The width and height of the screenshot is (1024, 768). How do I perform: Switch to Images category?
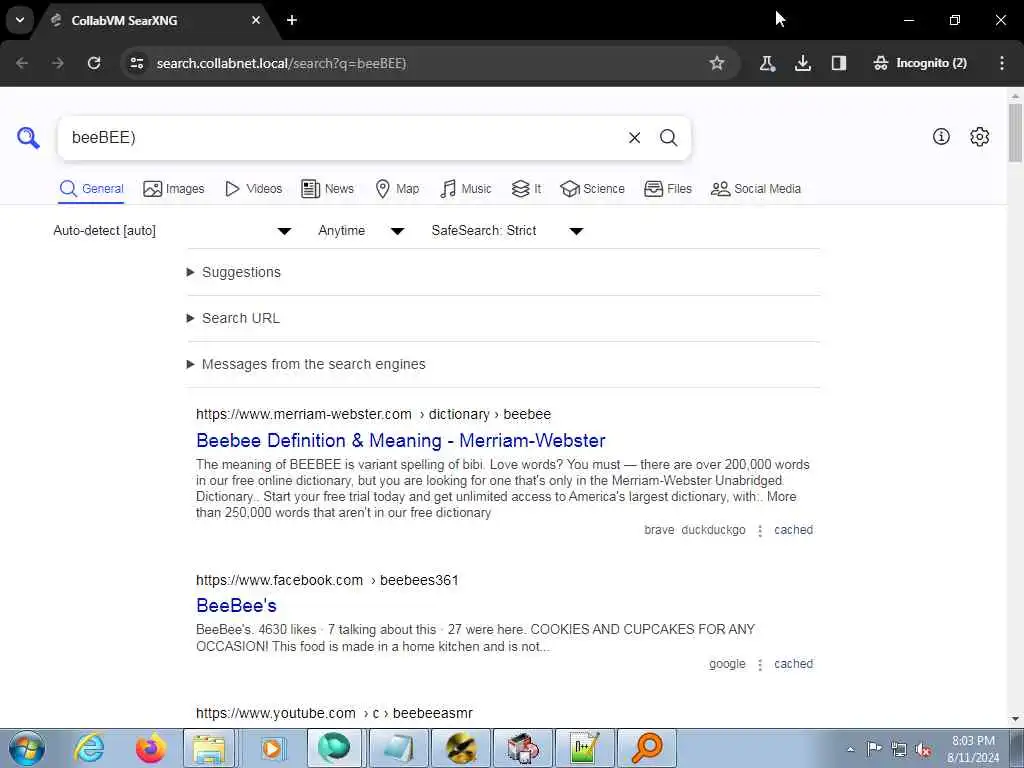tap(174, 189)
